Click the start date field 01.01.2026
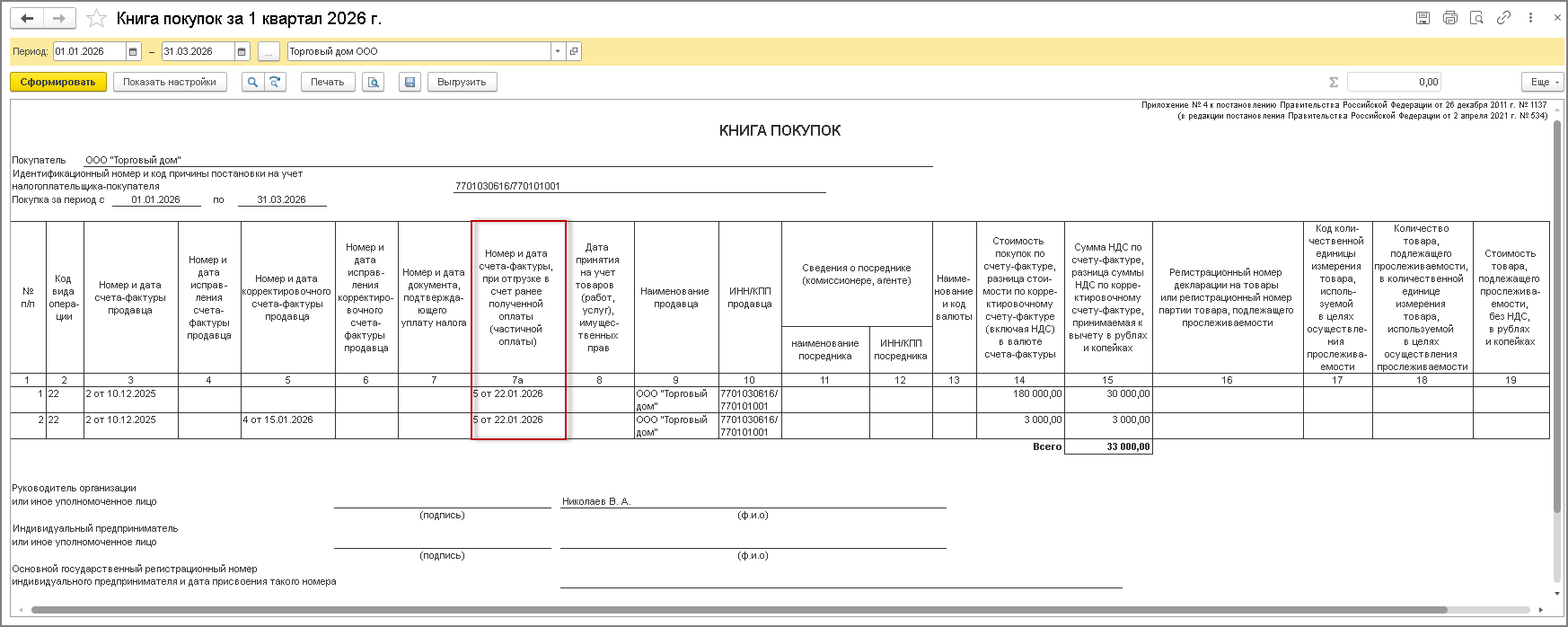Screen dimensions: 1568x627 tap(90, 51)
